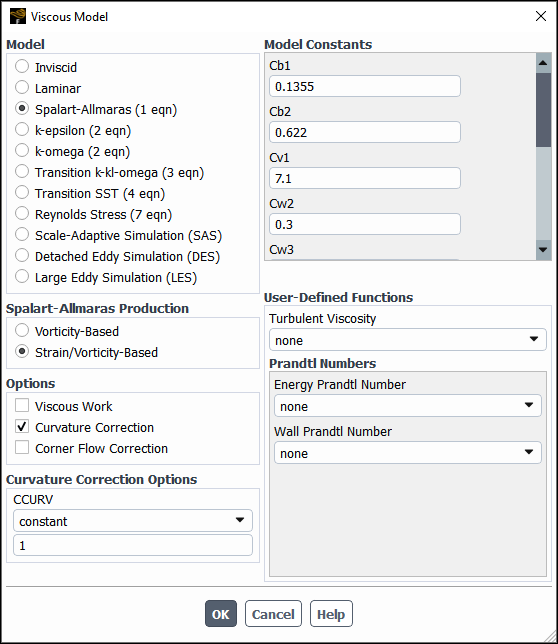Click the Model Constants scroll down arrow

point(543,250)
